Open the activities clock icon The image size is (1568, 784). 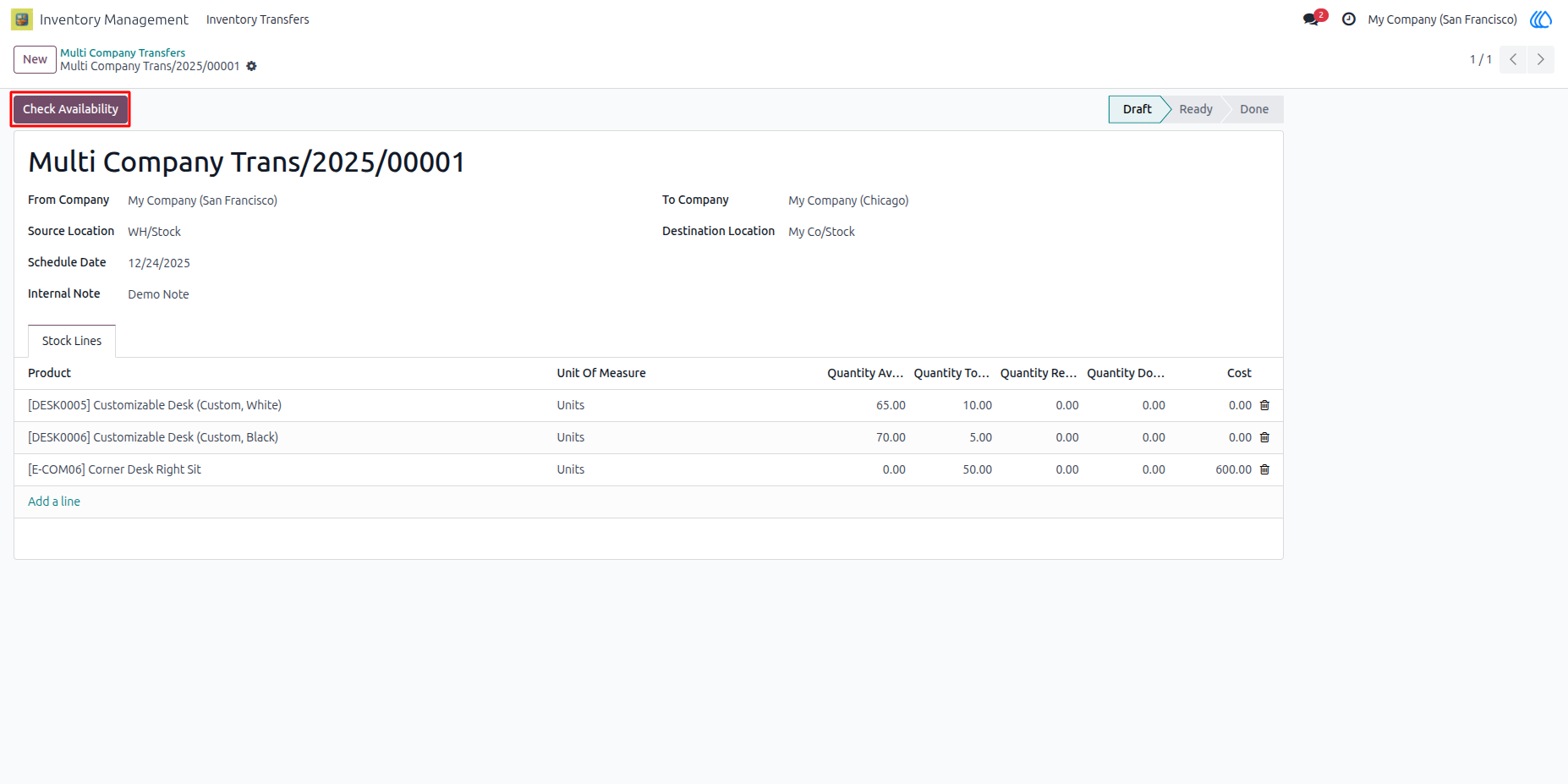(x=1349, y=19)
